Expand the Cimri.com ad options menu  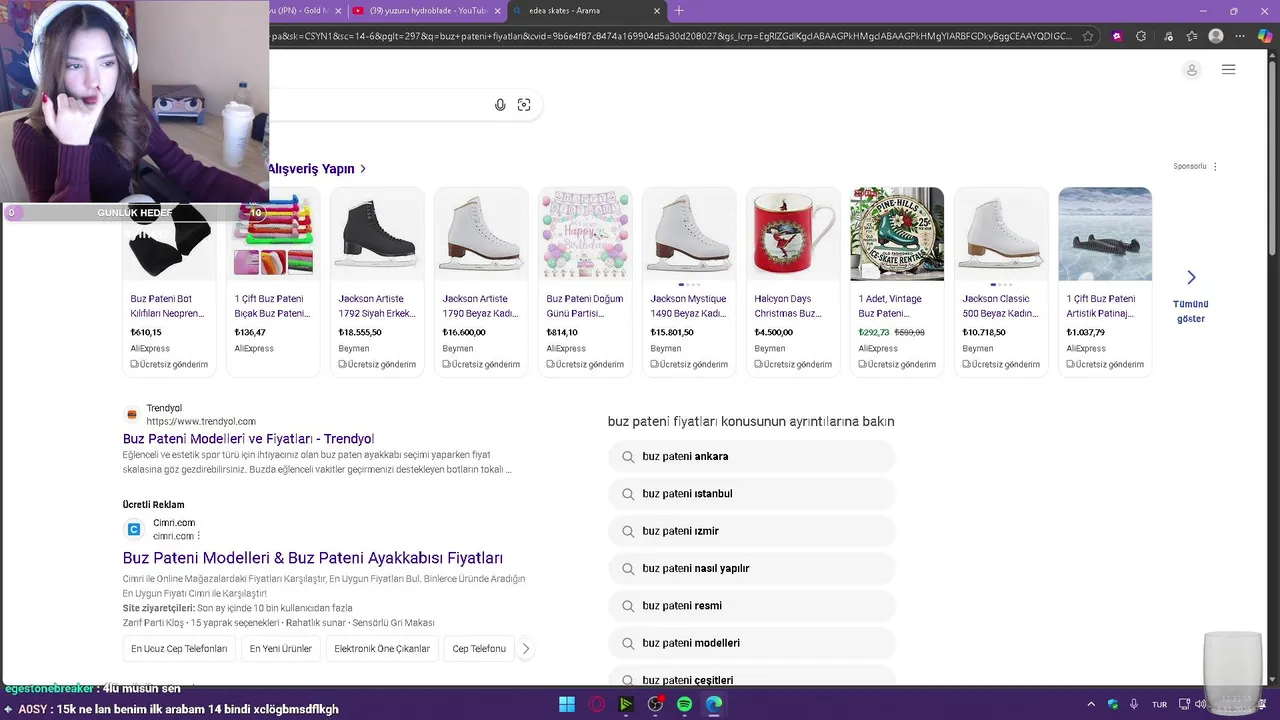199,536
